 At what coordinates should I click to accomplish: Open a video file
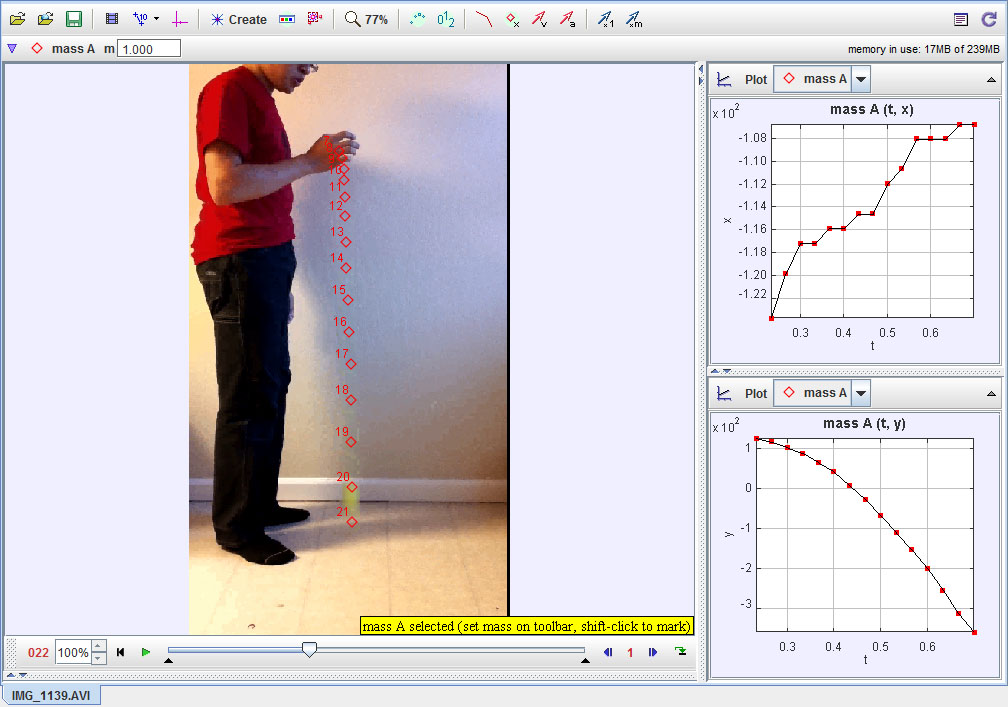click(18, 18)
